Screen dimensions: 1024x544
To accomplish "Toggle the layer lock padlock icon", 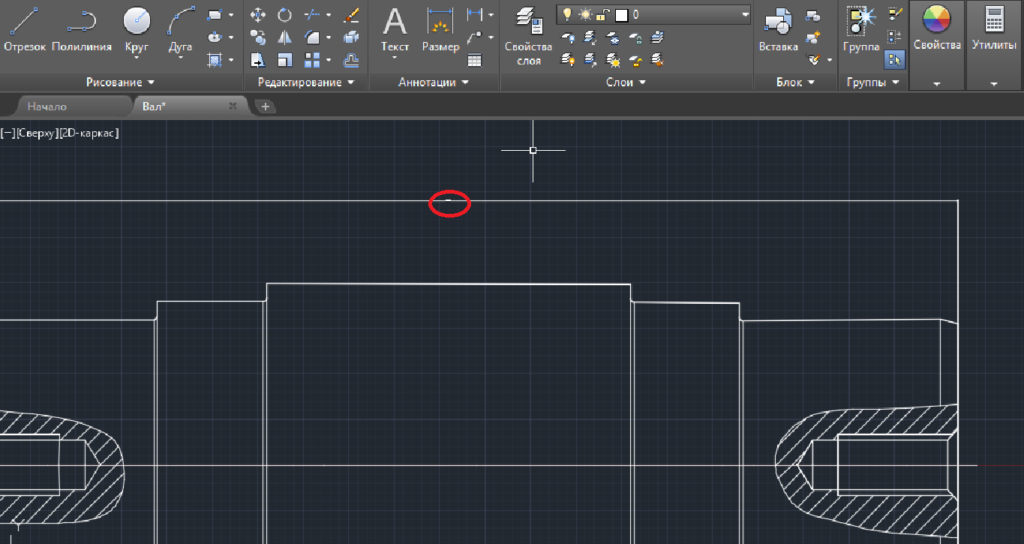I will pyautogui.click(x=603, y=15).
